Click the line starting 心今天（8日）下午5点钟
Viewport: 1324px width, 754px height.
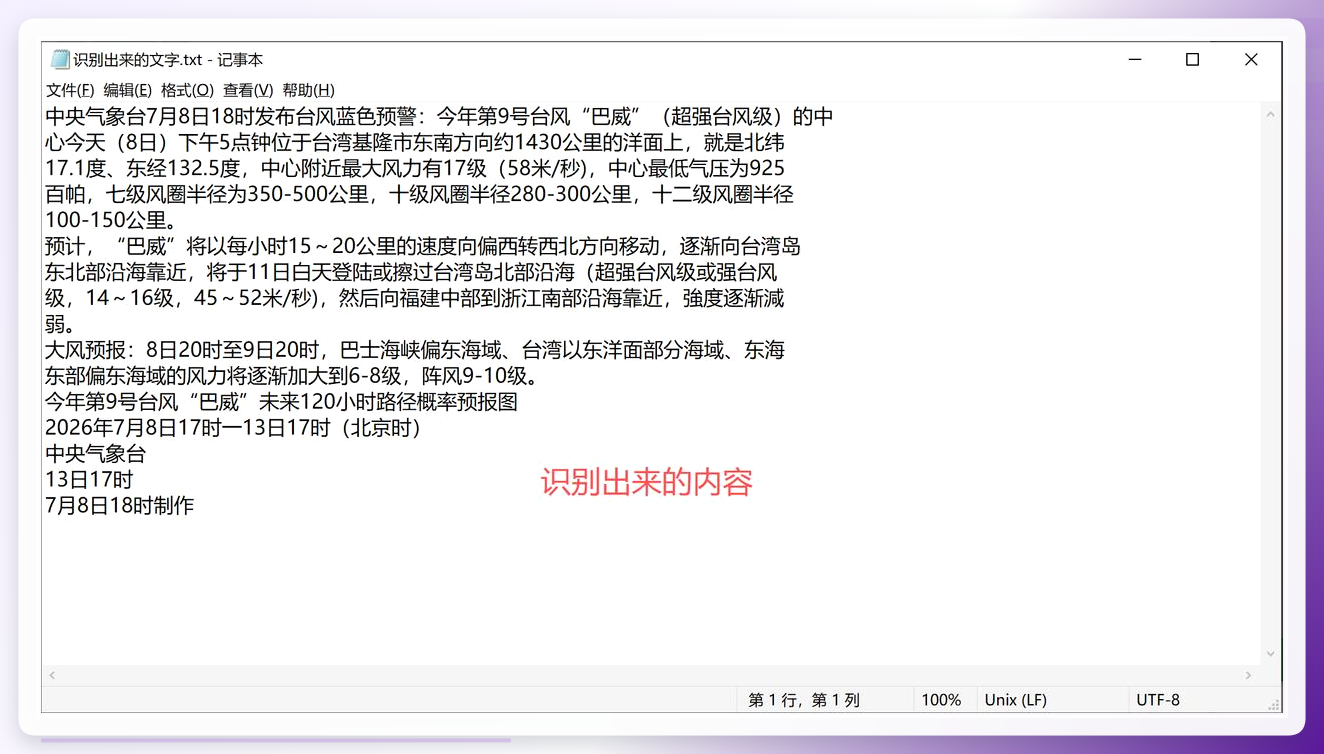[x=415, y=143]
